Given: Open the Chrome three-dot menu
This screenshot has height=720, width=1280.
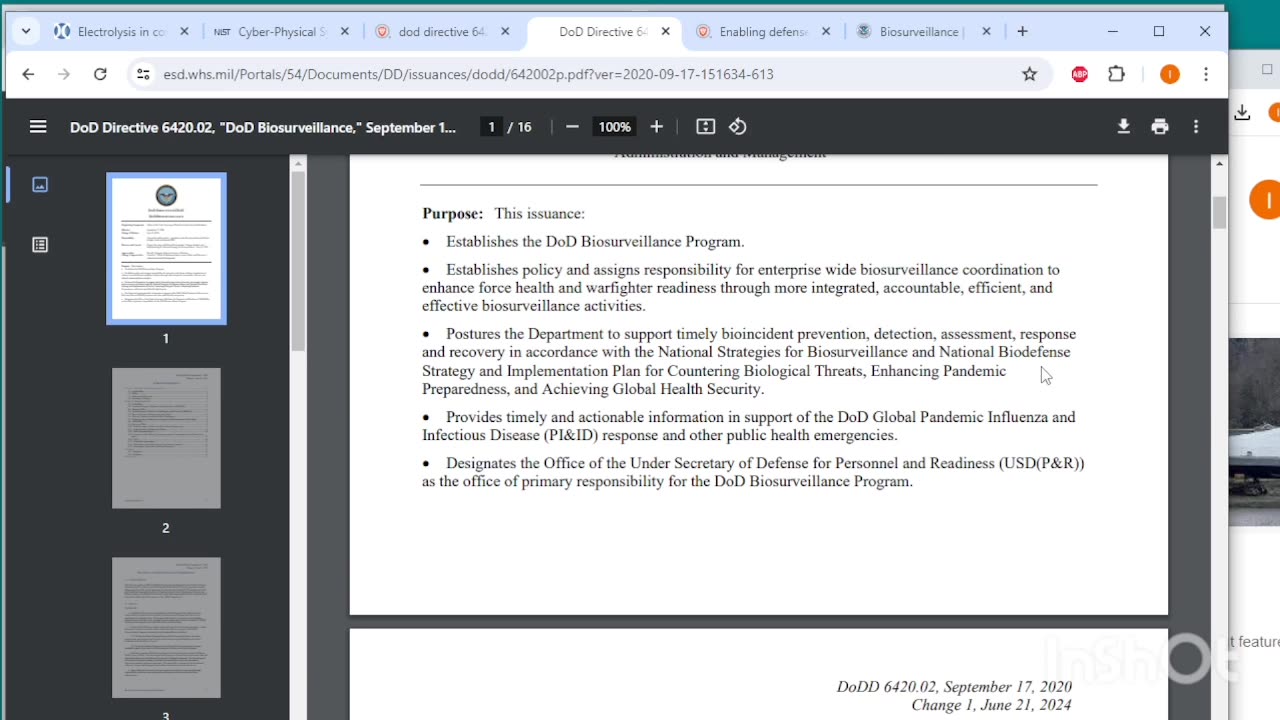Looking at the screenshot, I should 1206,74.
